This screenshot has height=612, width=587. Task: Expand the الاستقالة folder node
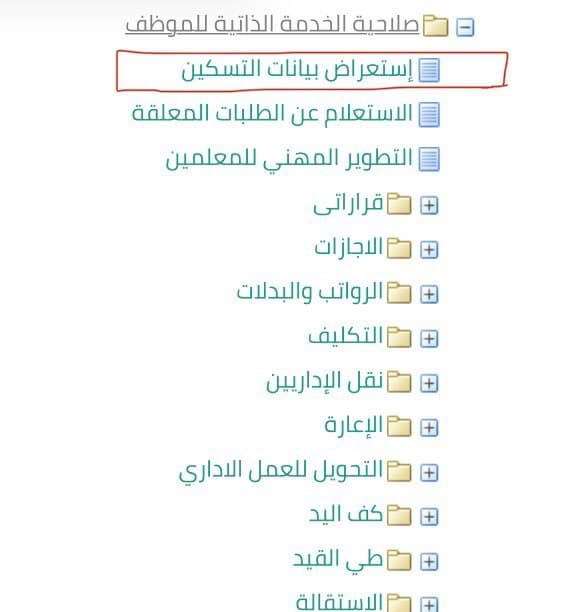coord(429,604)
